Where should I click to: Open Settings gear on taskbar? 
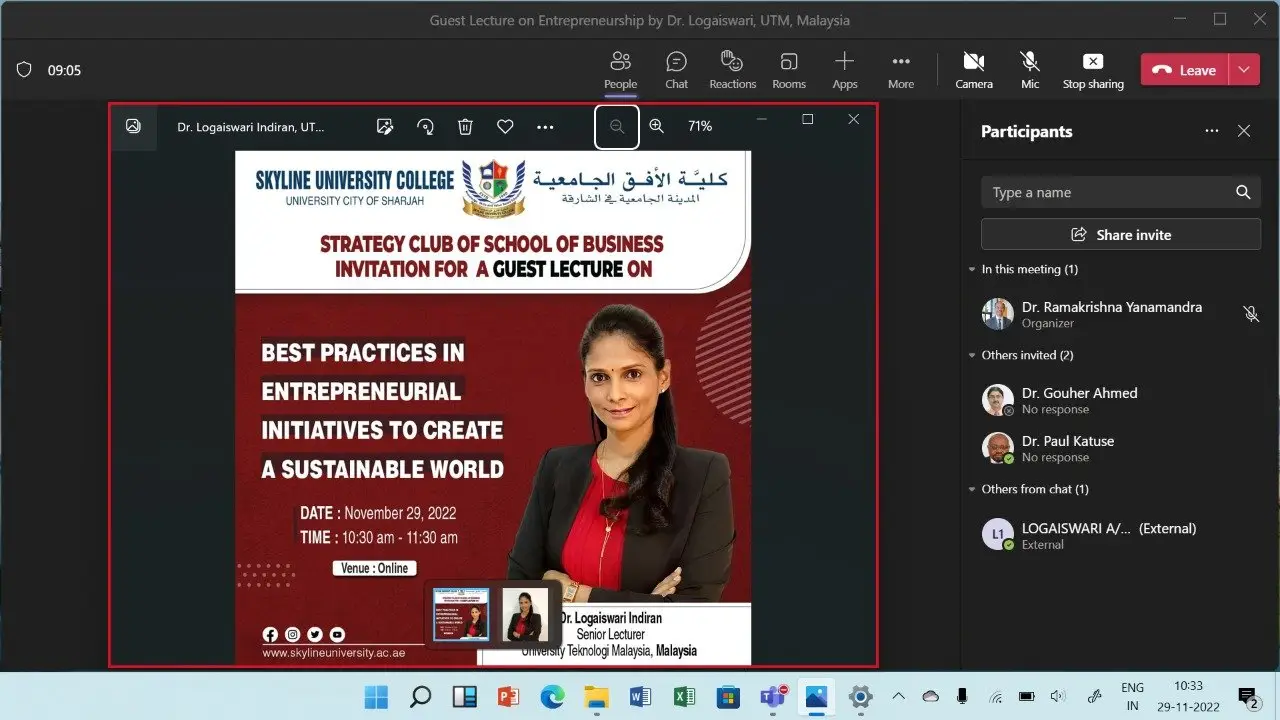(861, 696)
